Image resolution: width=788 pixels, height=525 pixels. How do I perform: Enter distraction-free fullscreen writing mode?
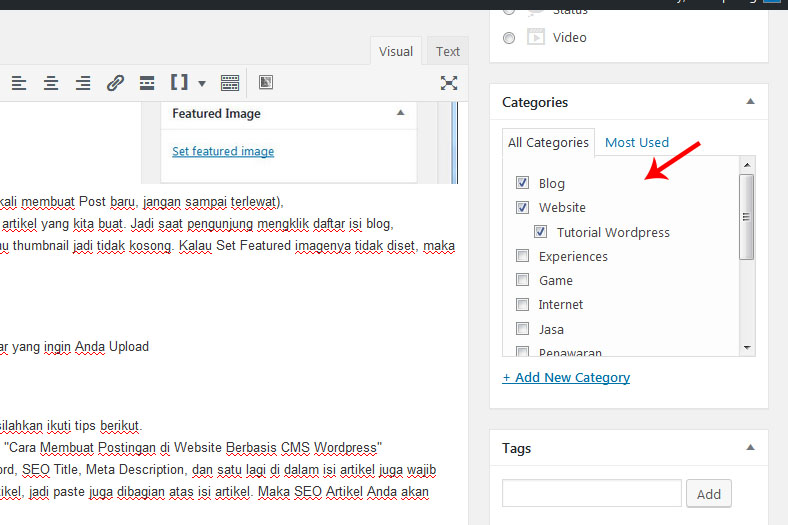(x=449, y=83)
